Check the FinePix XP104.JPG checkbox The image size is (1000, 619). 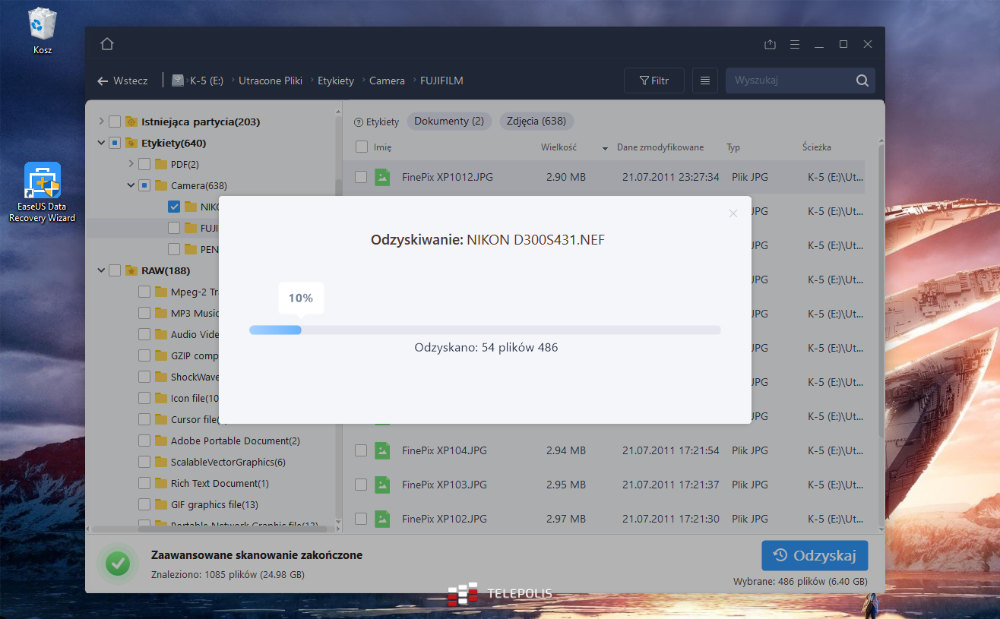[x=361, y=451]
